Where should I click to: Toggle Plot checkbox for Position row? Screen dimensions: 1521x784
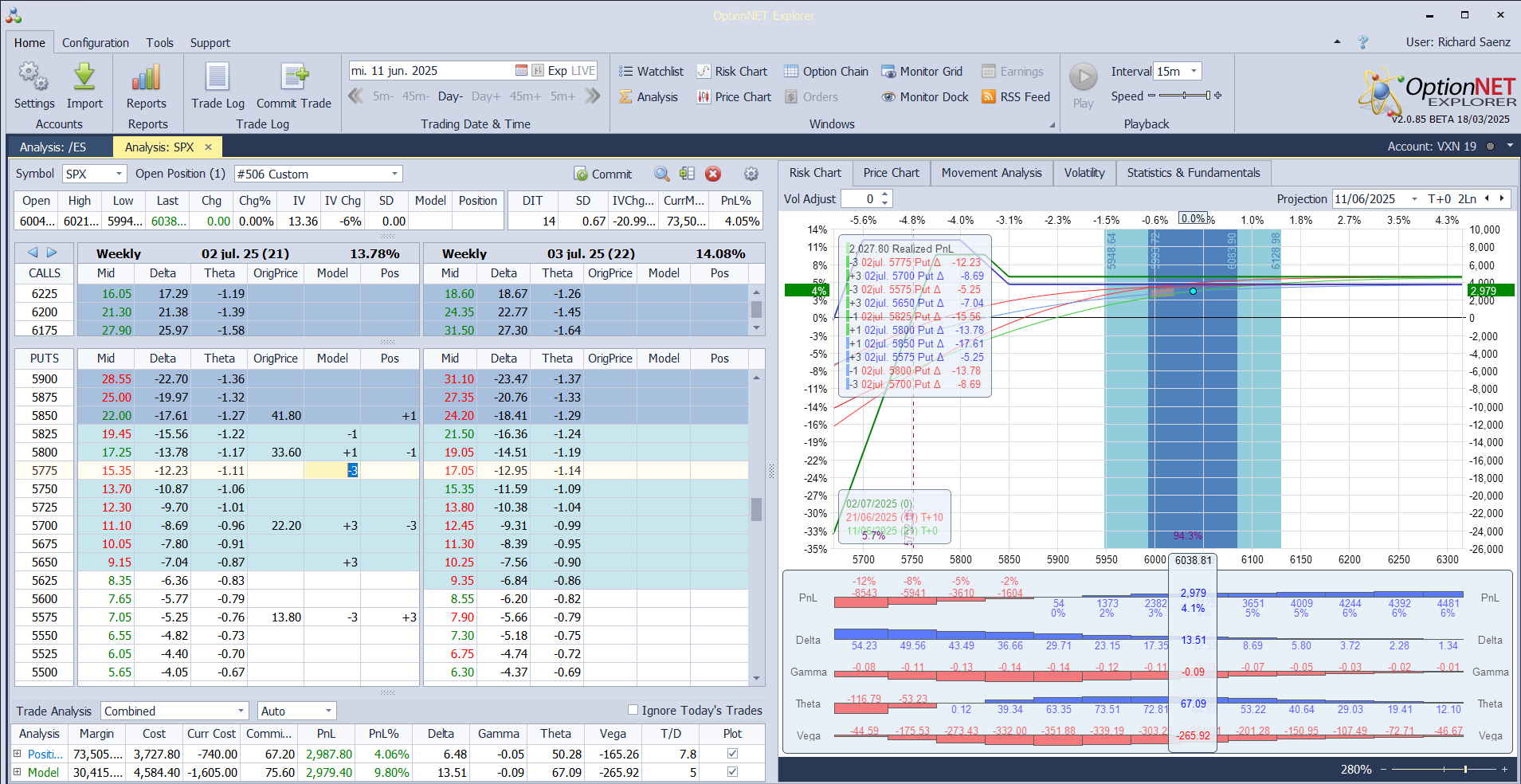732,754
